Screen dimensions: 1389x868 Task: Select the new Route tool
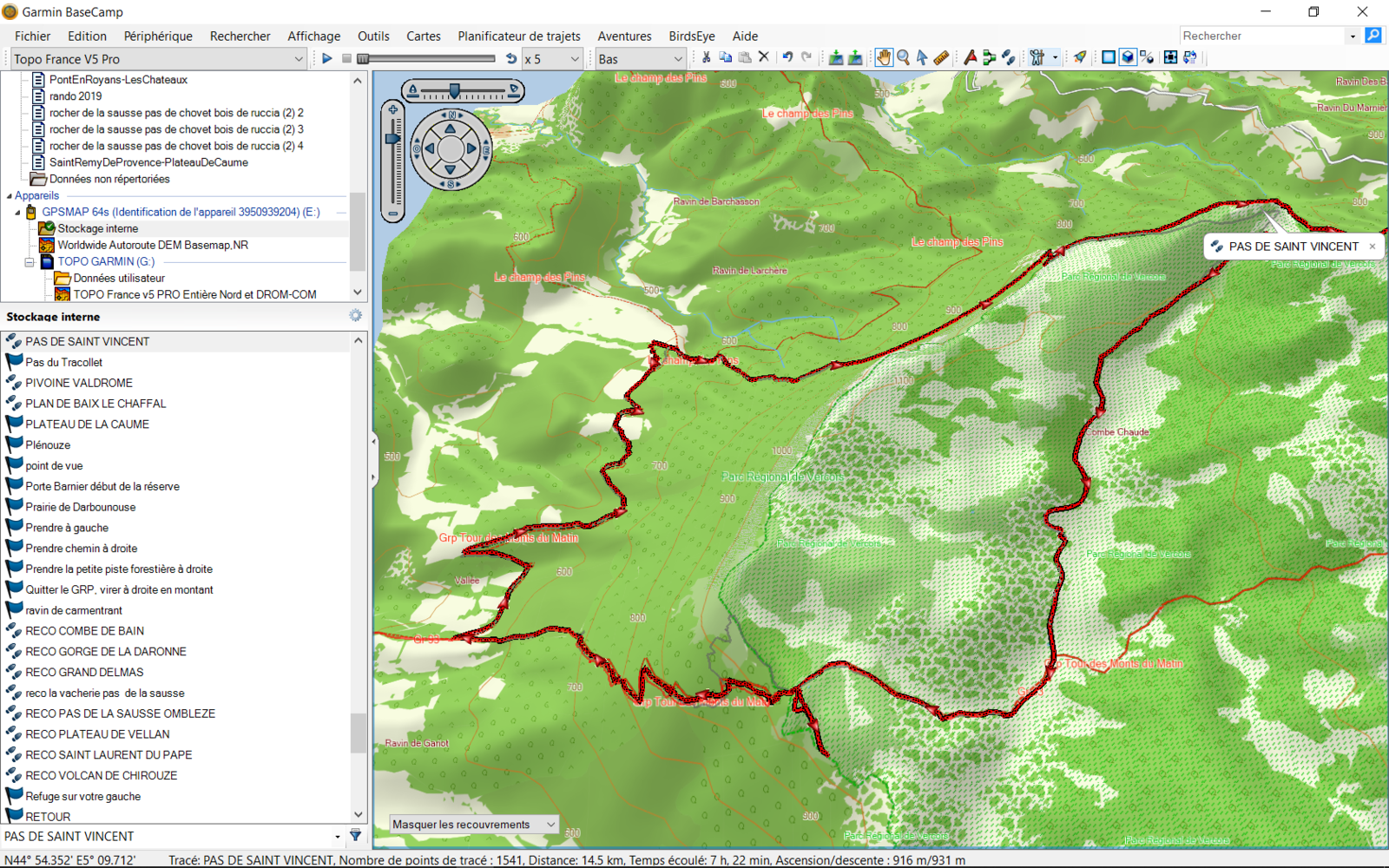[989, 57]
